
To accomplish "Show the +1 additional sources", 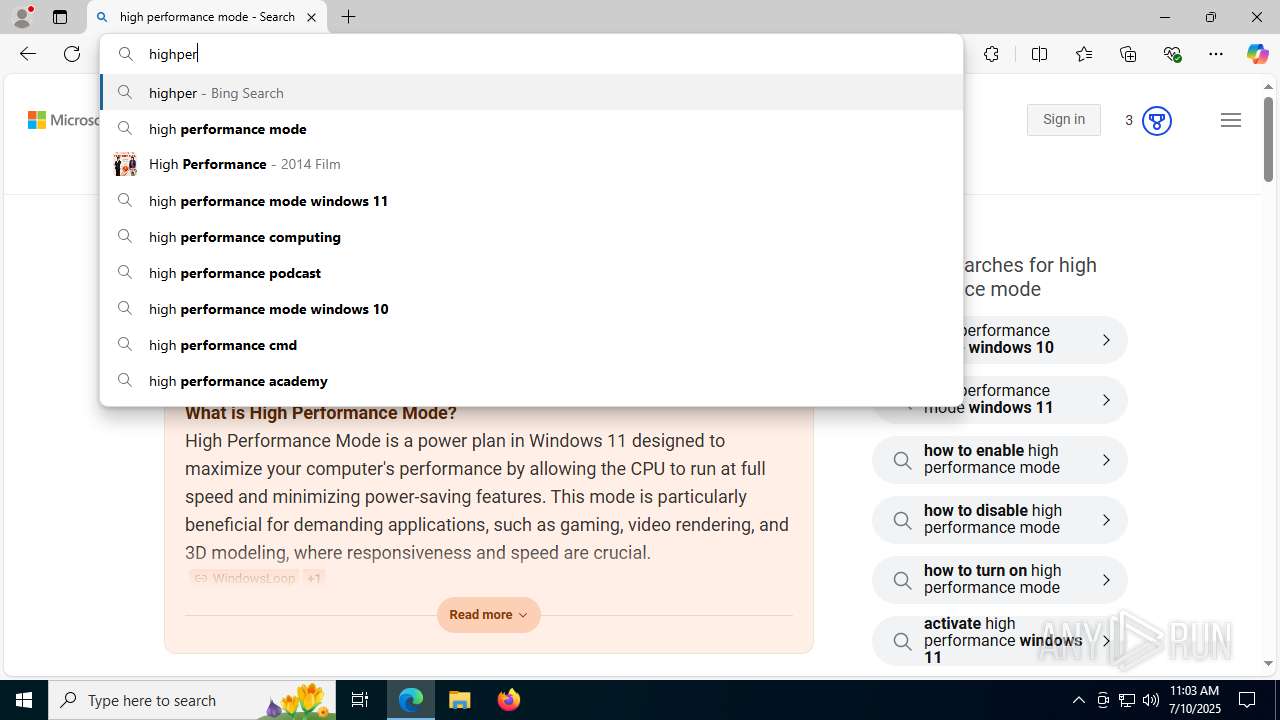I will pos(314,578).
